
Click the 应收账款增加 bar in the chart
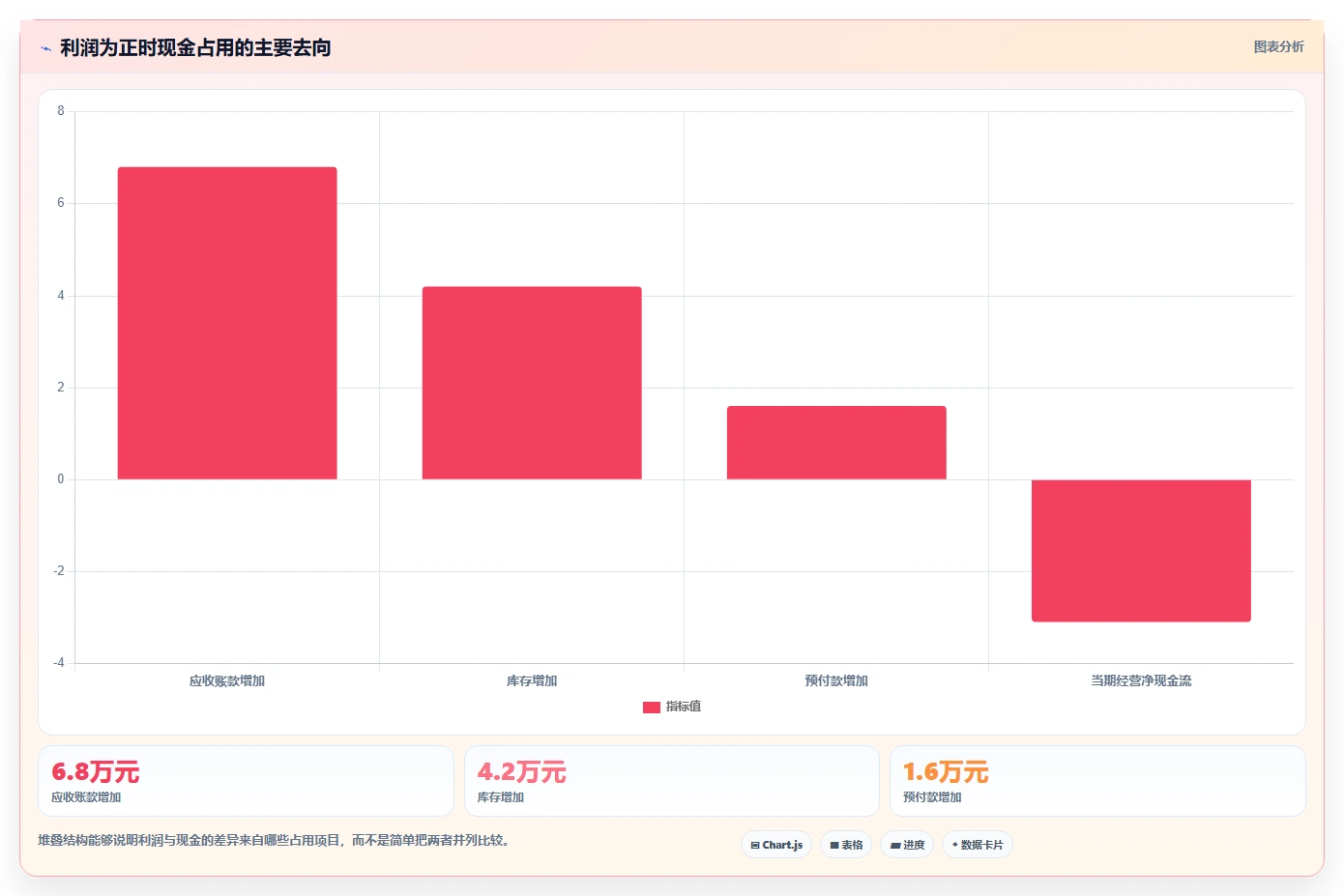[x=227, y=323]
